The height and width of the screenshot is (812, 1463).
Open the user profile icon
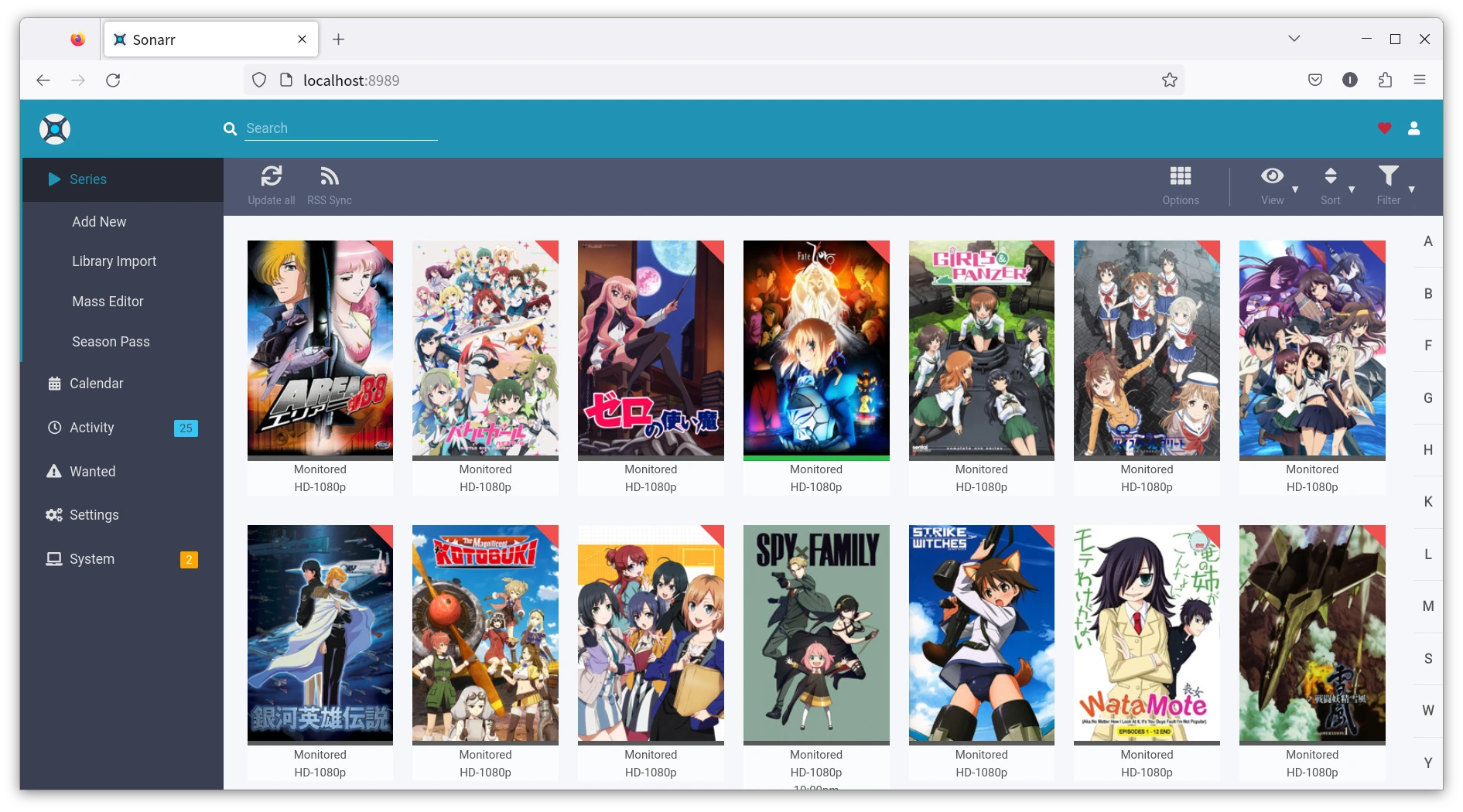click(x=1413, y=128)
